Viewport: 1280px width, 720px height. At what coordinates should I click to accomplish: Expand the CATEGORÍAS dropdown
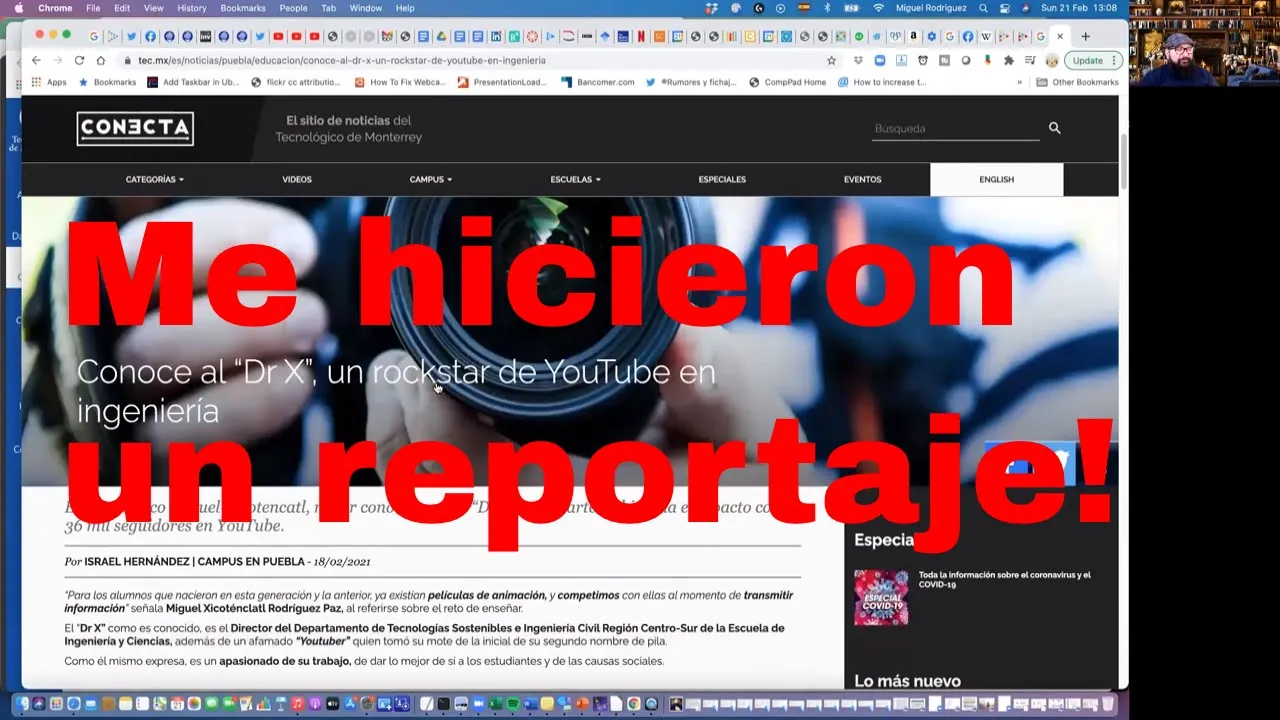tap(154, 179)
